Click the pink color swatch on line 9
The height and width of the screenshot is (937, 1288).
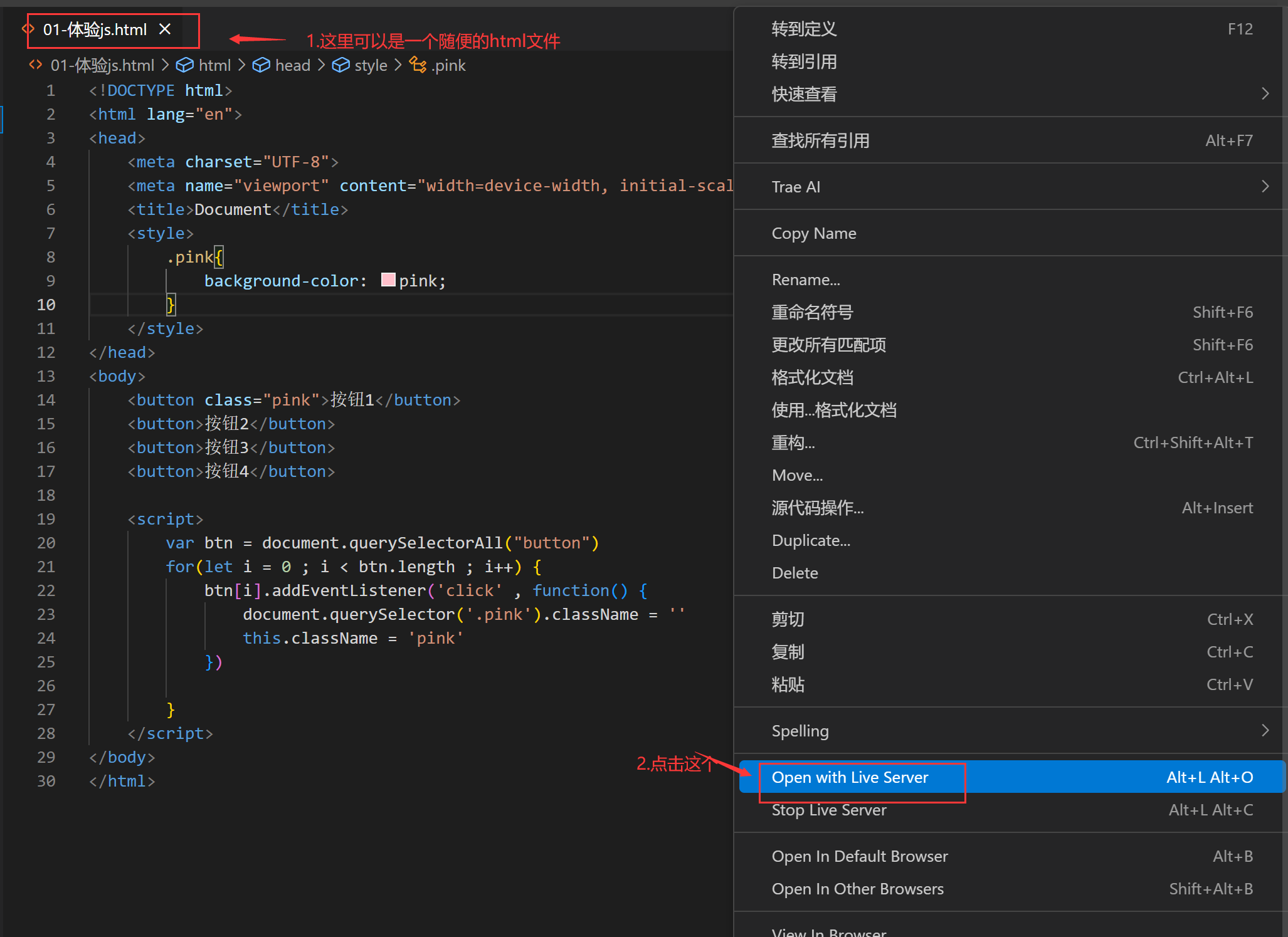(388, 280)
